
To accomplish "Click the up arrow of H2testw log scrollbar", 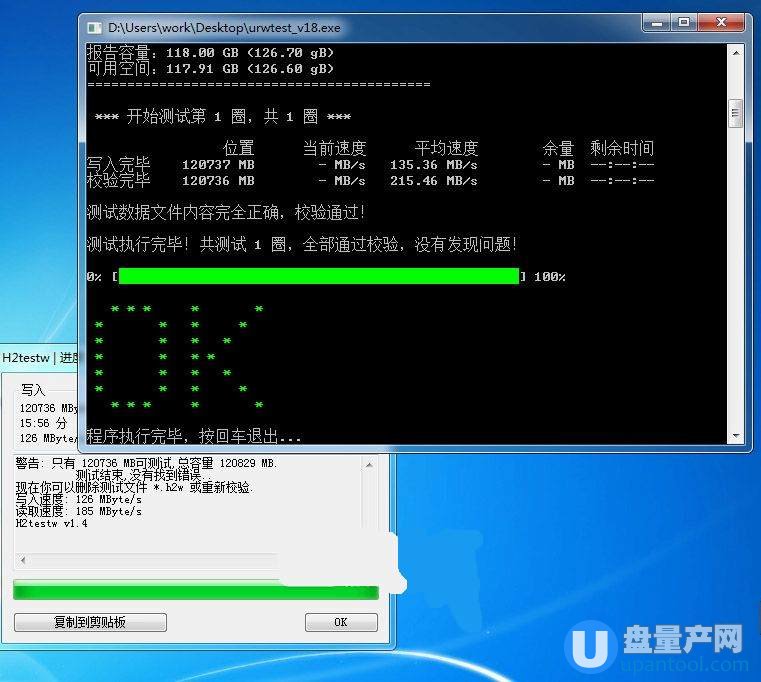I will click(369, 464).
